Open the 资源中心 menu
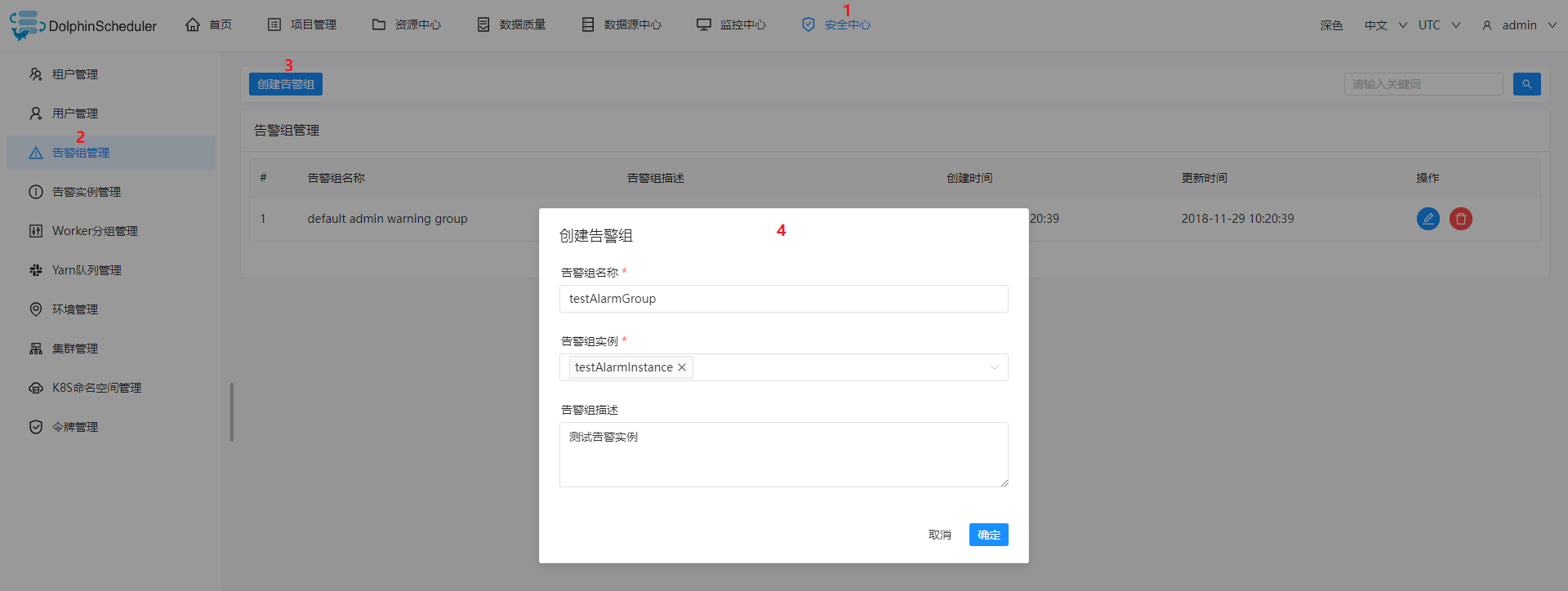 click(x=407, y=24)
